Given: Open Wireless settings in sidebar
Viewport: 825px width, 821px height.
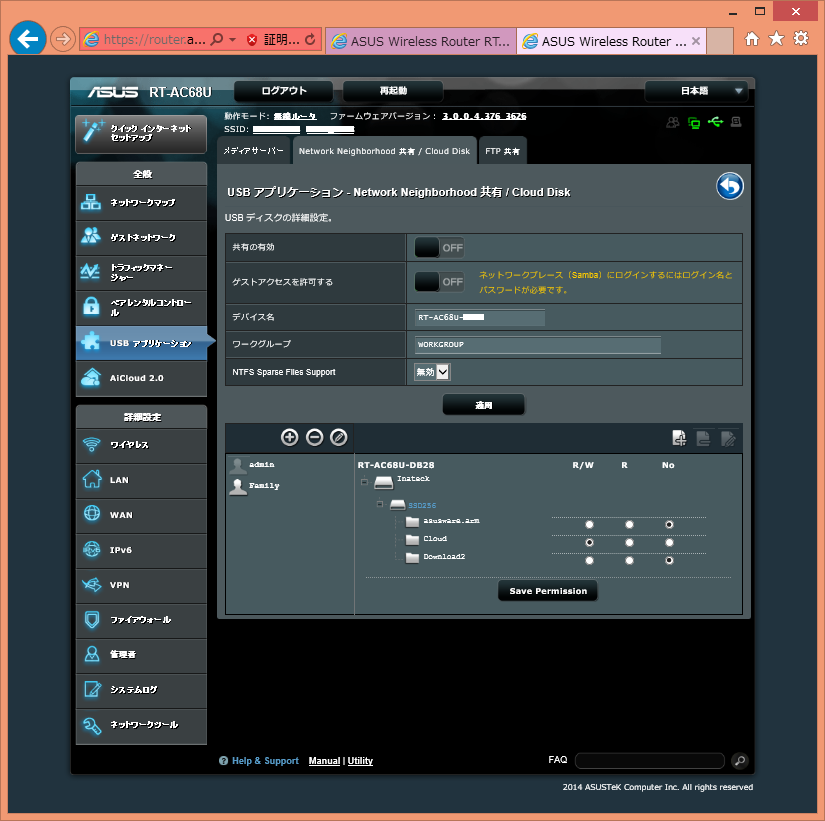Looking at the screenshot, I should [141, 445].
